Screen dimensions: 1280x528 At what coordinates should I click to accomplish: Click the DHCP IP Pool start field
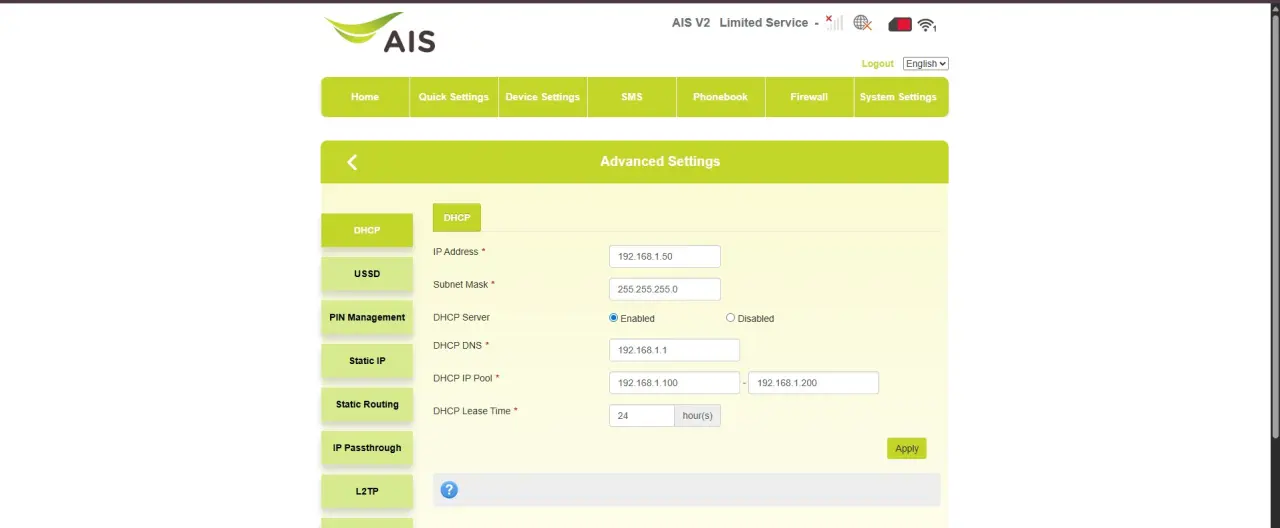click(x=674, y=383)
